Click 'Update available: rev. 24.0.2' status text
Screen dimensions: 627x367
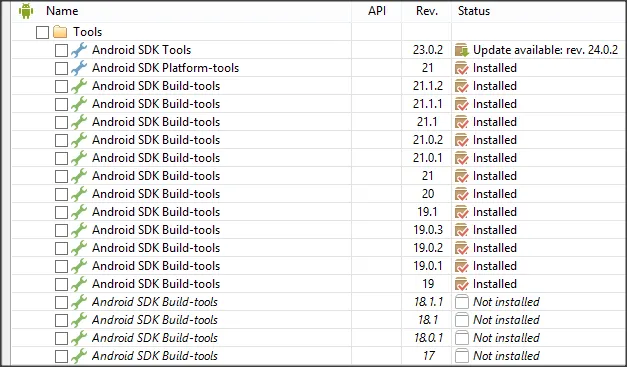tap(545, 50)
